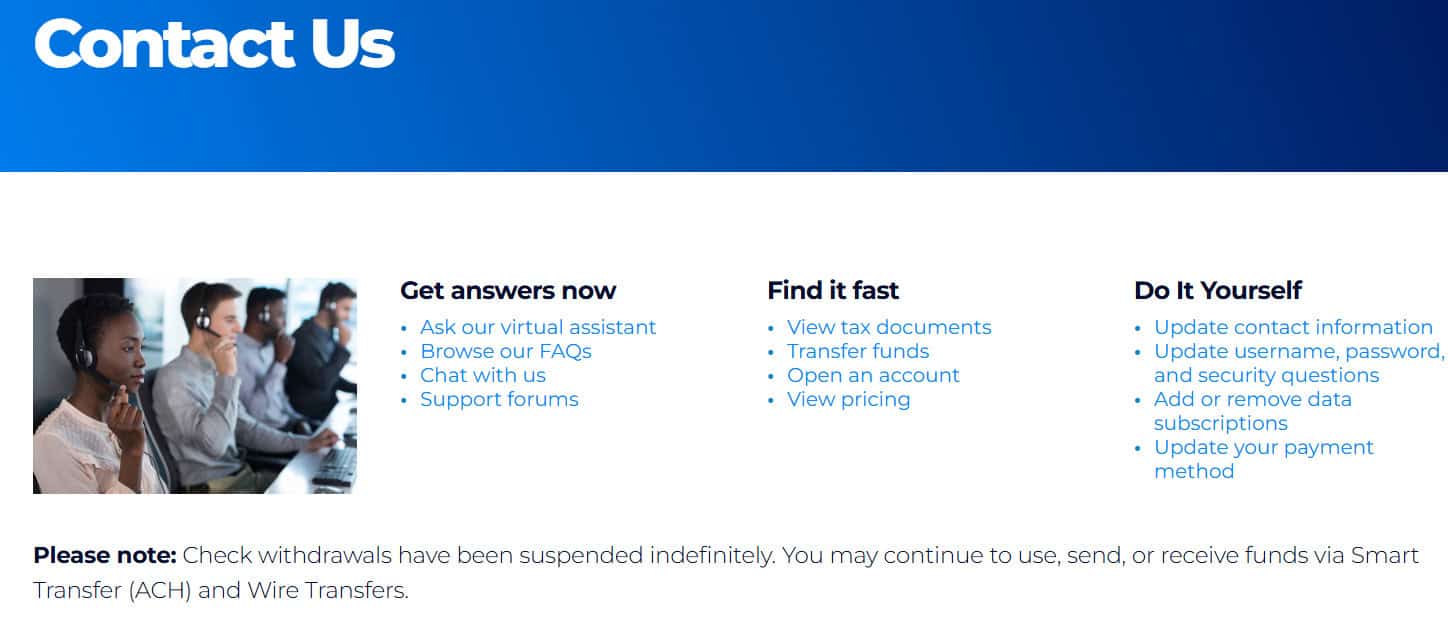Screen dimensions: 1448x622
Task: Click the Transfer funds link
Action: tap(858, 351)
